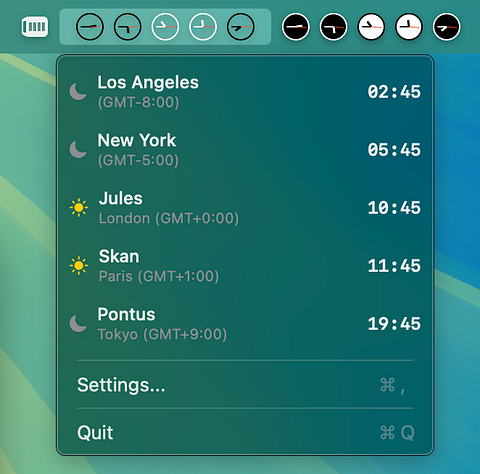Select the New York time zone entry
Viewport: 480px width, 474px height.
pos(245,150)
